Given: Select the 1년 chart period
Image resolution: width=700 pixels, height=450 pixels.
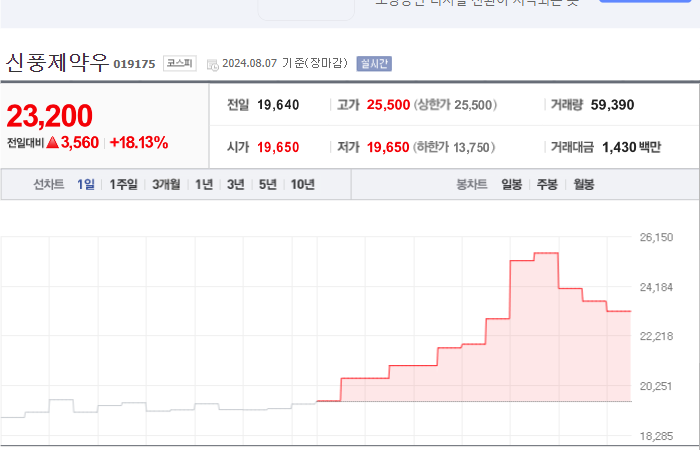Looking at the screenshot, I should tap(204, 184).
